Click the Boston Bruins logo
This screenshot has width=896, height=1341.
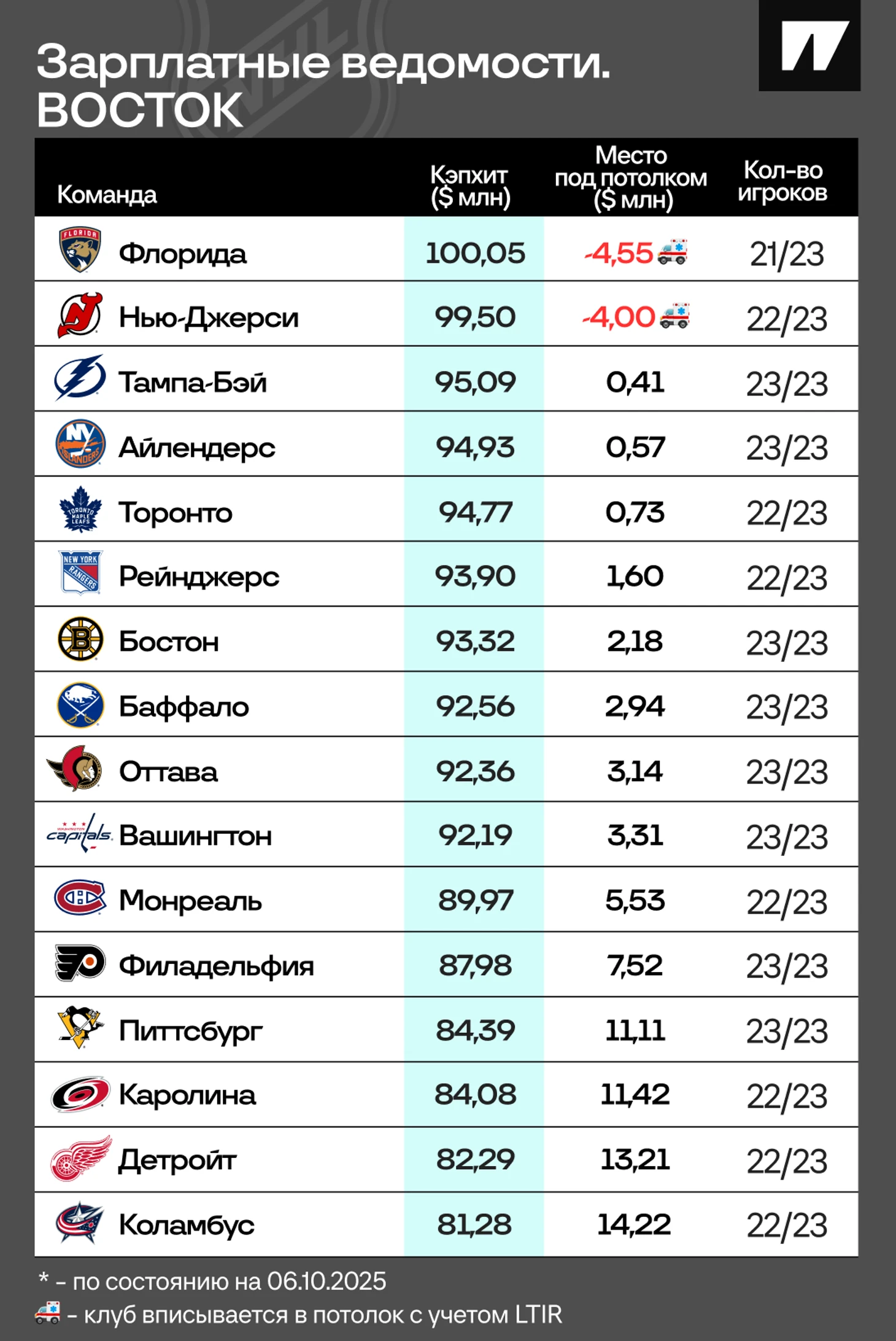[80, 639]
